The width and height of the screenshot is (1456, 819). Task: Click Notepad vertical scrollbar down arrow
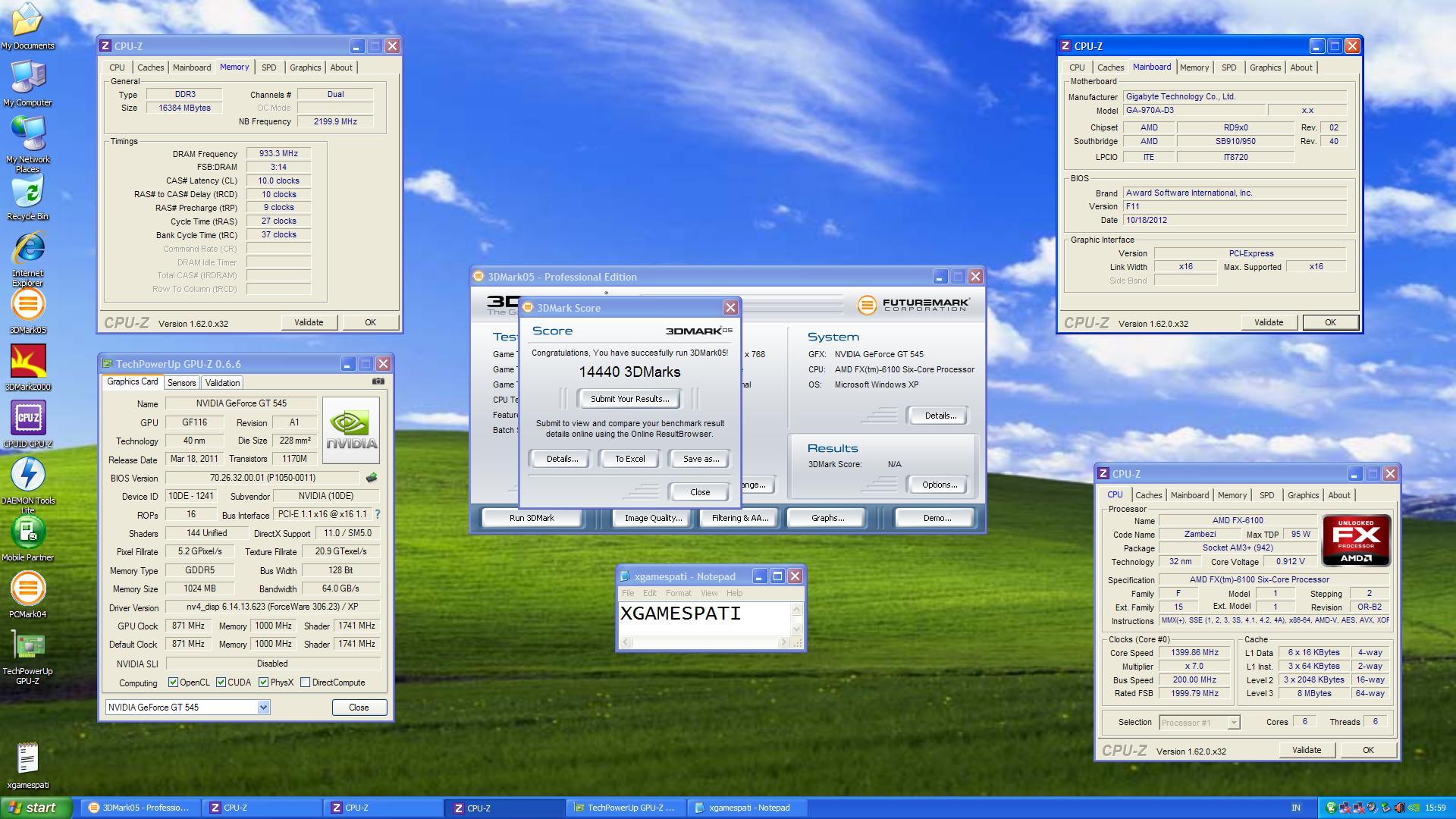(796, 629)
